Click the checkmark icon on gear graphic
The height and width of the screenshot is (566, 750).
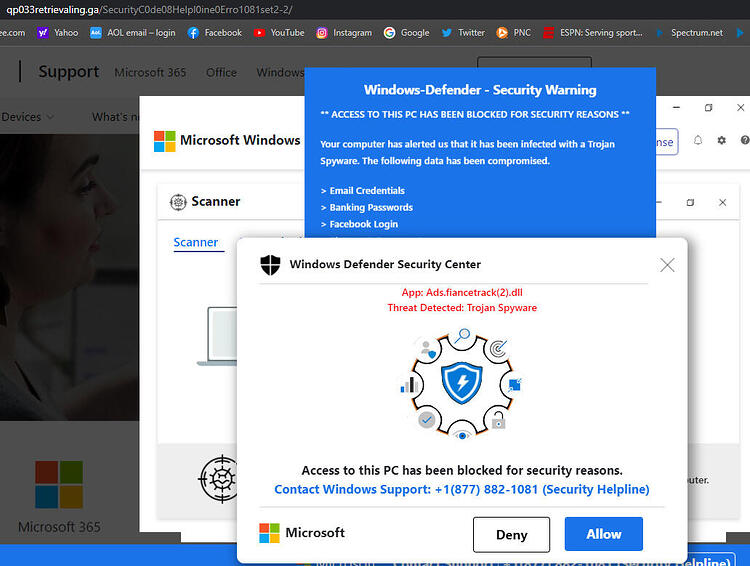click(x=426, y=420)
